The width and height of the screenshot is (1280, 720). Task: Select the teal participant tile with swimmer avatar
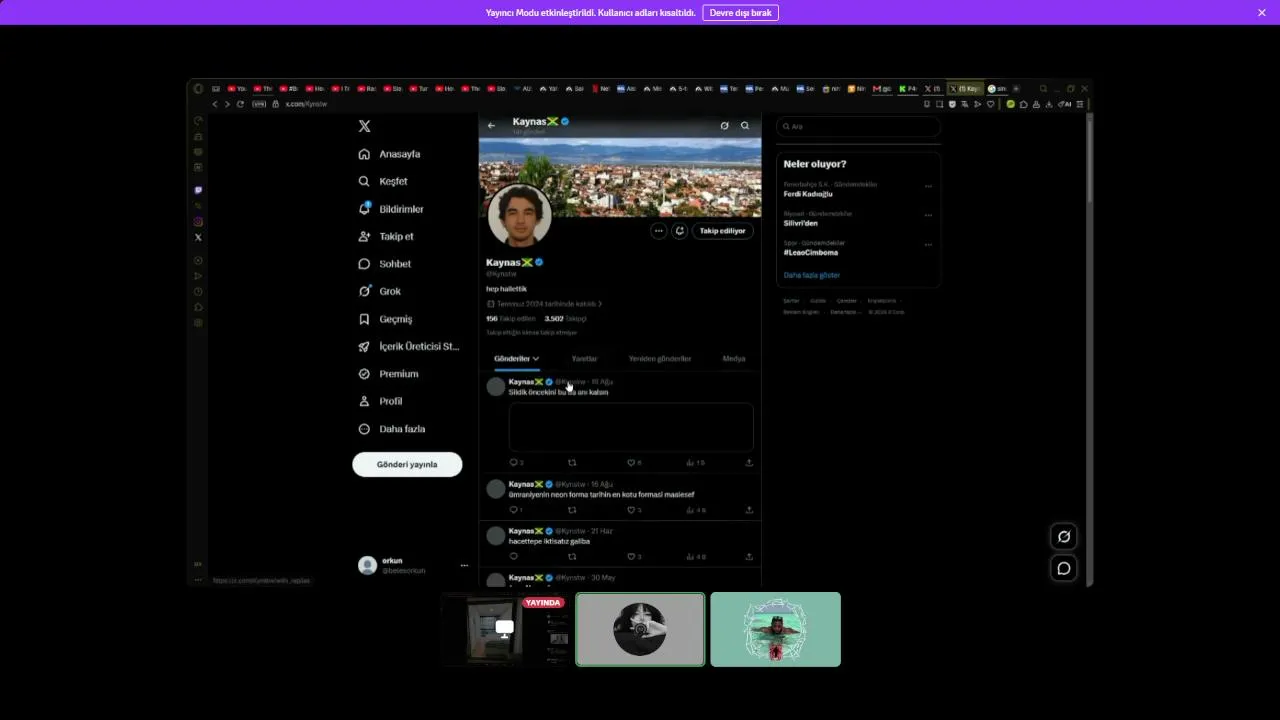click(776, 629)
